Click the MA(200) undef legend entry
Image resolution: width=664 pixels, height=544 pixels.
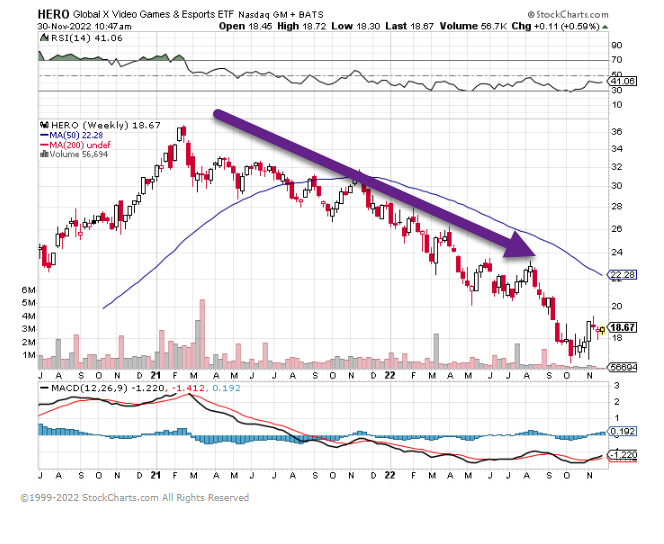[x=75, y=145]
